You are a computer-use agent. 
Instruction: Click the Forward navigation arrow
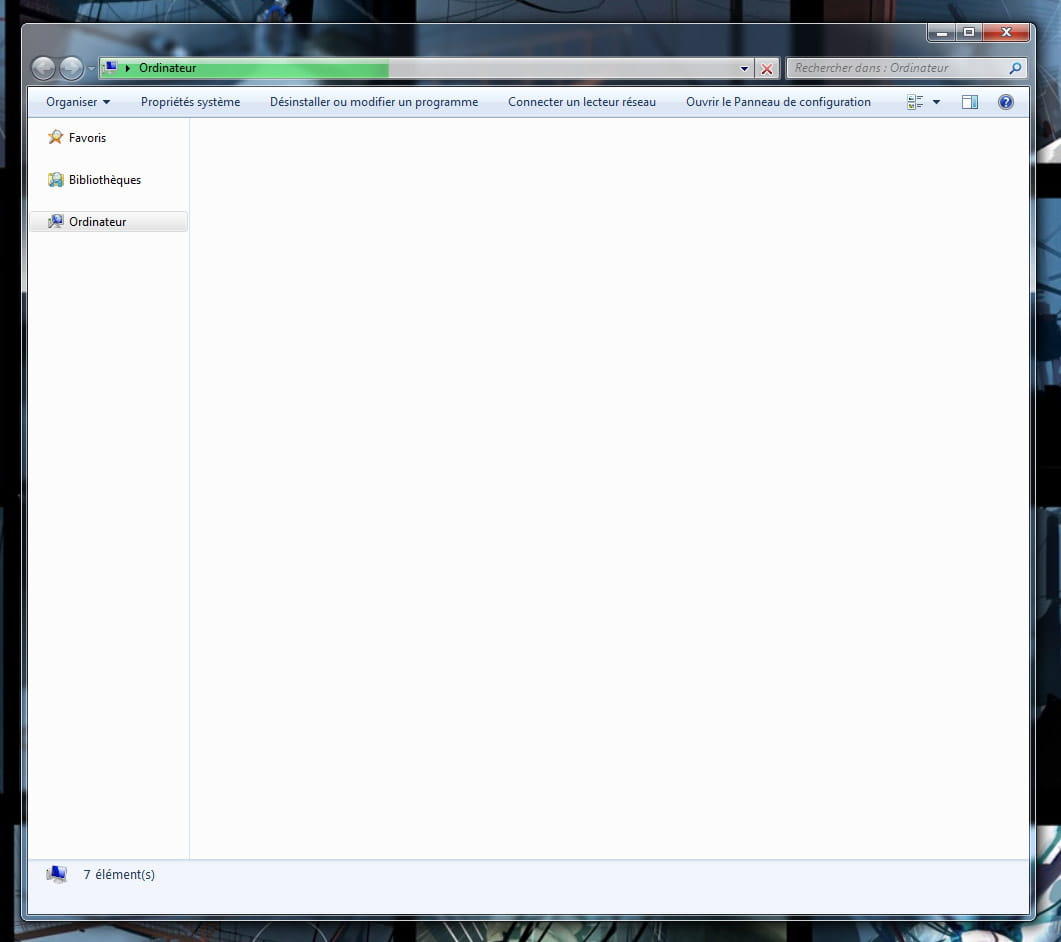click(x=71, y=68)
